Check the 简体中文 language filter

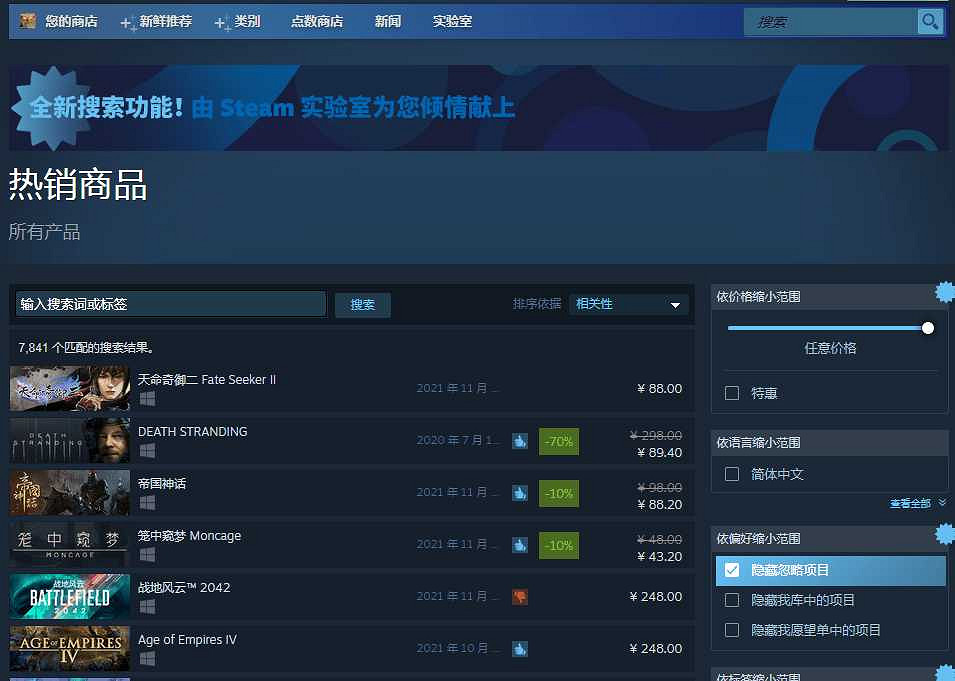pyautogui.click(x=731, y=474)
